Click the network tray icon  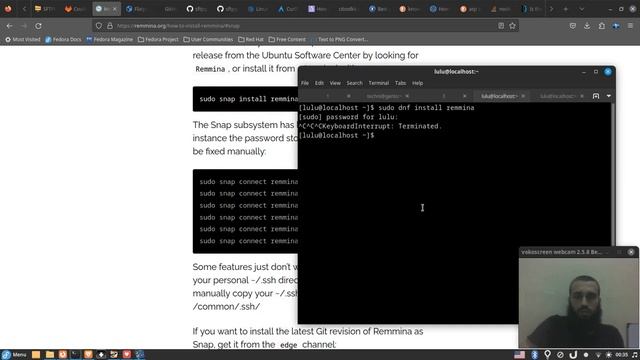[598, 355]
